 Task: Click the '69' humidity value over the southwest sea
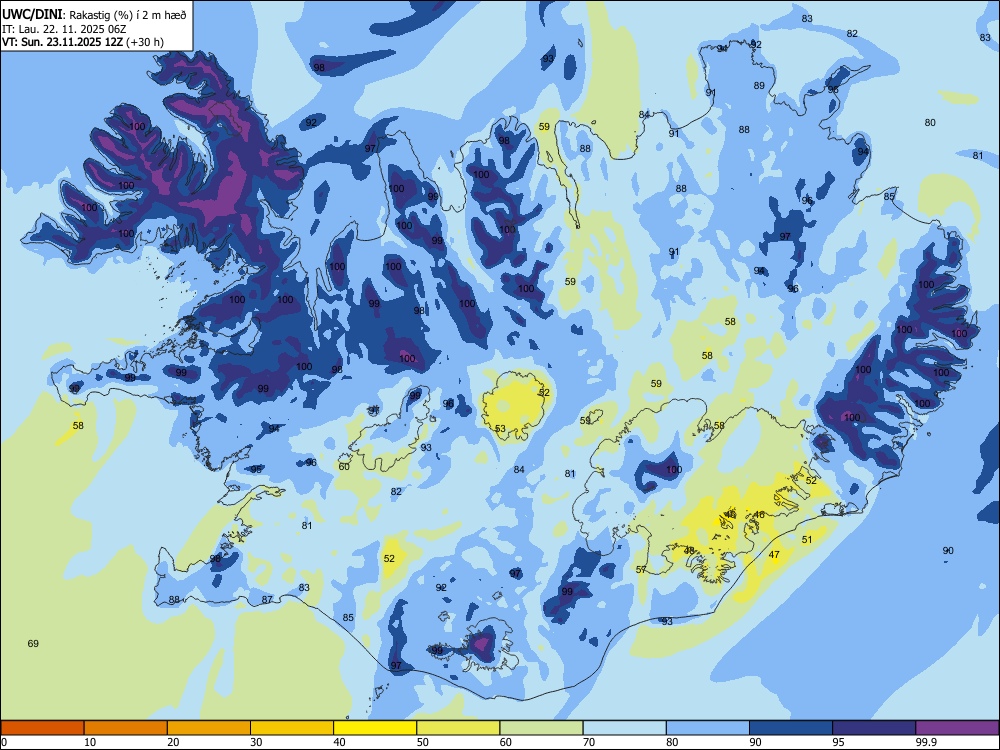[x=33, y=643]
